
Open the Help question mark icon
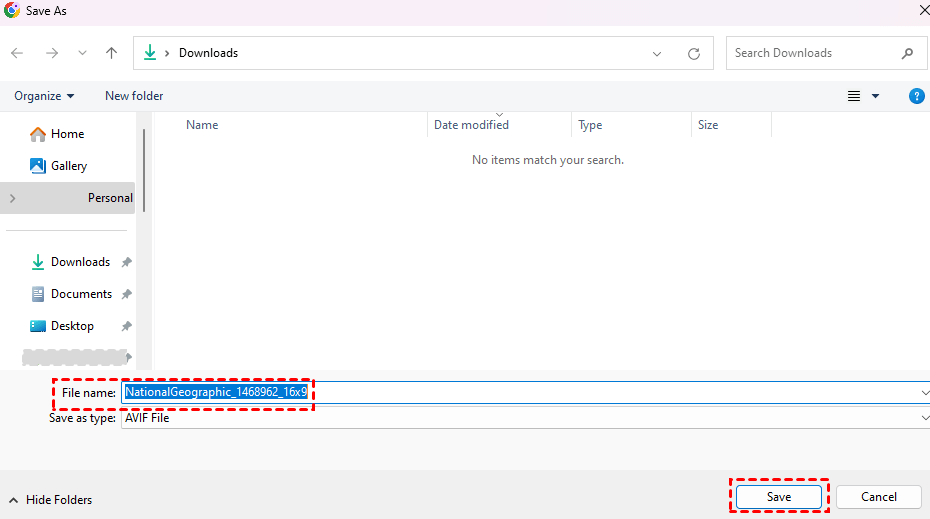916,96
